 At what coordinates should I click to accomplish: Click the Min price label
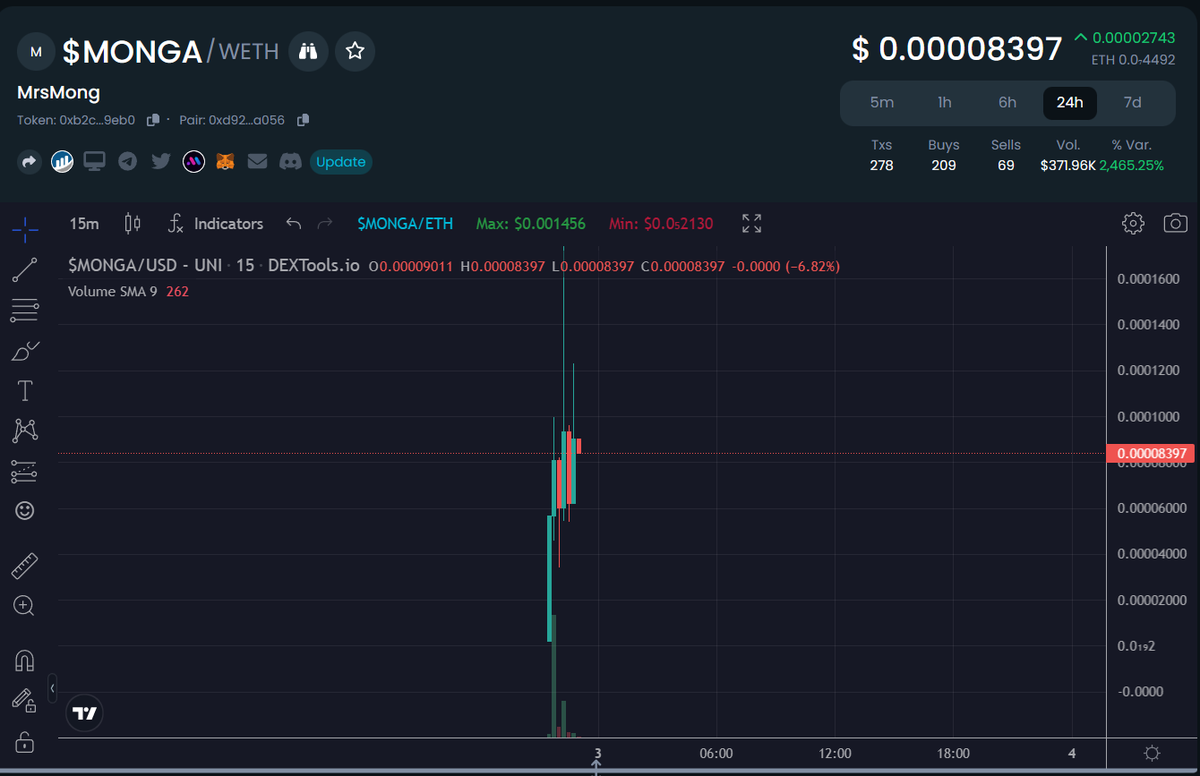pyautogui.click(x=661, y=223)
